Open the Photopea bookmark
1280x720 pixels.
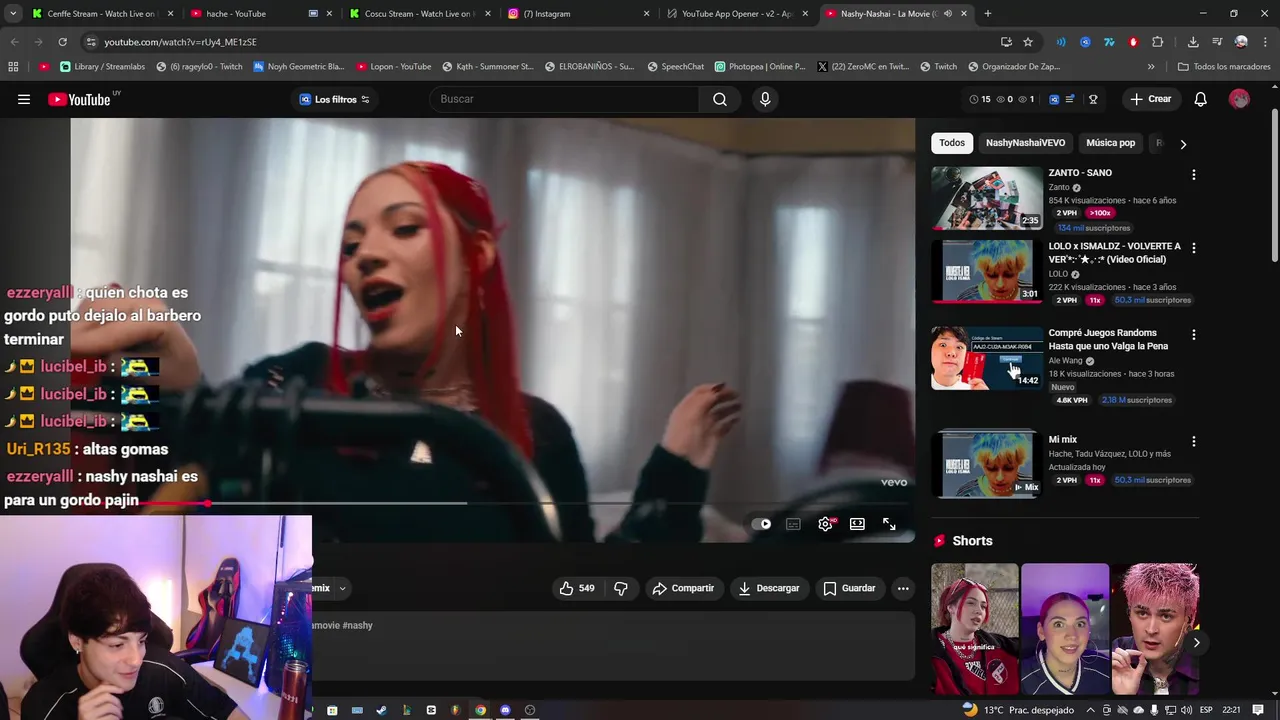tap(760, 67)
